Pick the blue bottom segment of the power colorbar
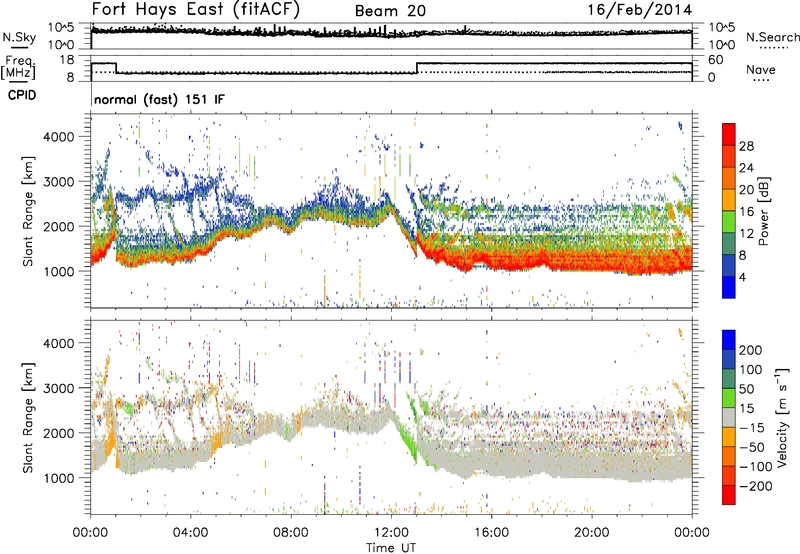The height and width of the screenshot is (554, 800). coord(729,287)
